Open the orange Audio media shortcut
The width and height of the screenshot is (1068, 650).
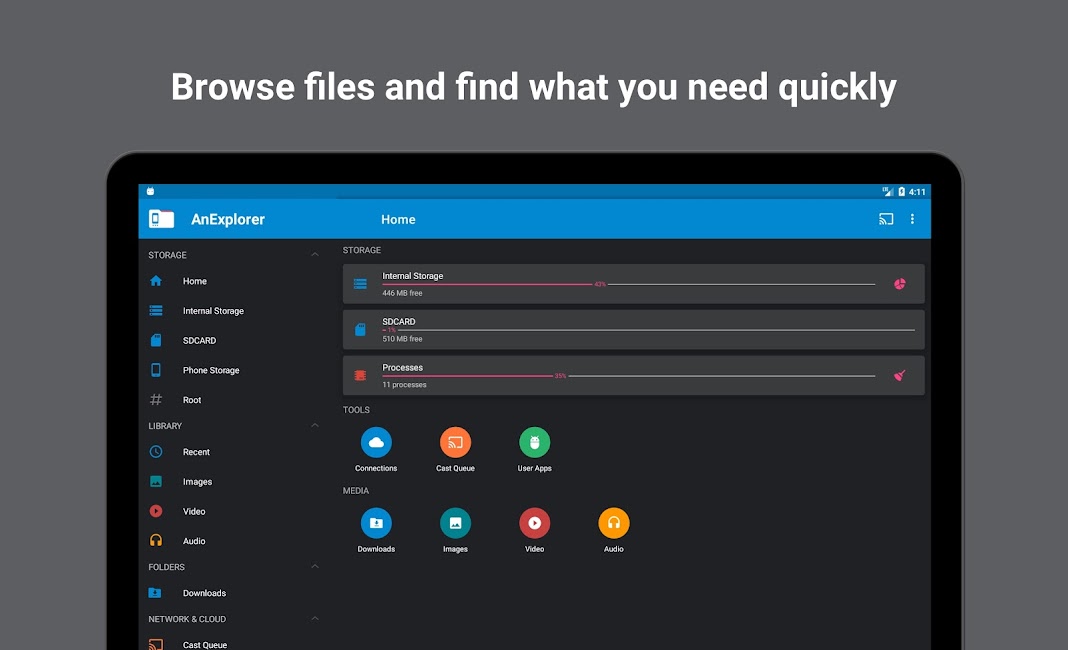pyautogui.click(x=614, y=523)
